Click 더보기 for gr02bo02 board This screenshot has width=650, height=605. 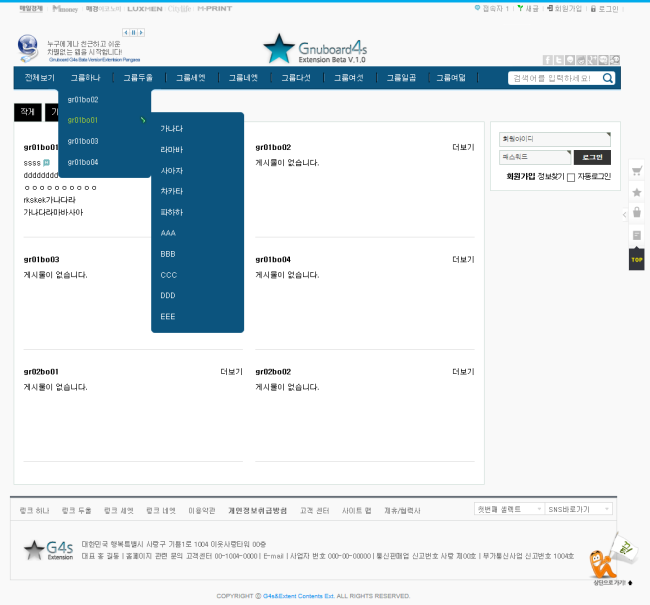(x=463, y=372)
